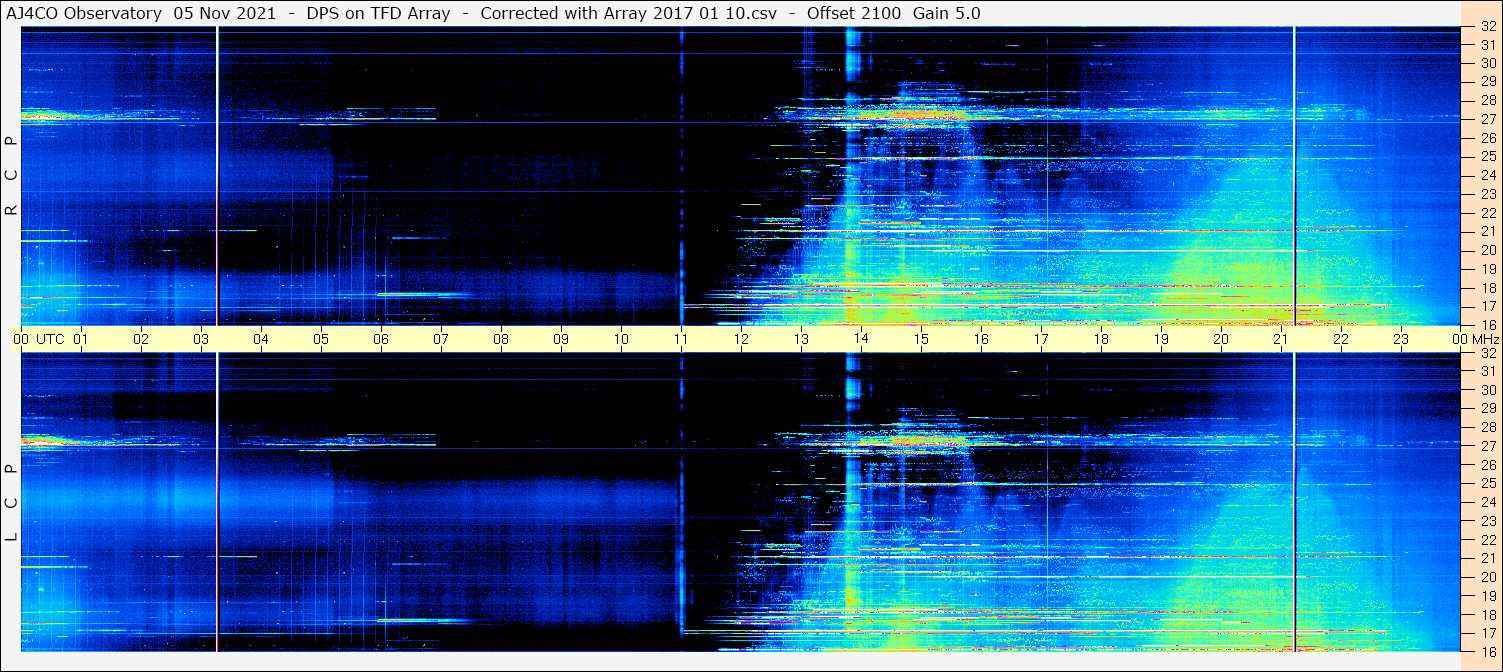
Task: Click the 20 MHz label on the upper RCP scale
Action: pos(1487,250)
